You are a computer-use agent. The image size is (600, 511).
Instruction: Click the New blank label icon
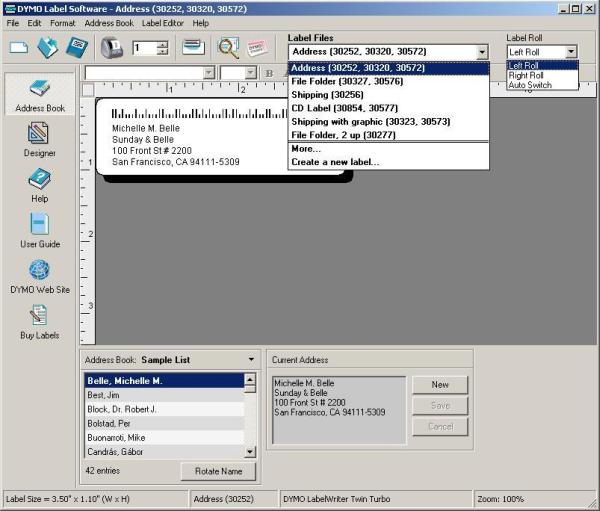click(19, 48)
